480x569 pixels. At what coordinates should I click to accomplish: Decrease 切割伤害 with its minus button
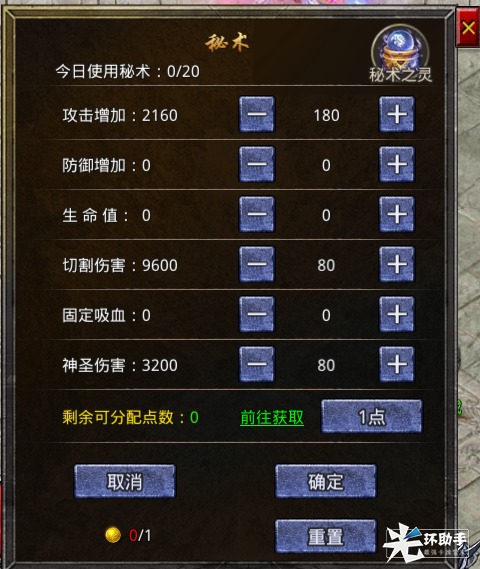click(x=257, y=264)
